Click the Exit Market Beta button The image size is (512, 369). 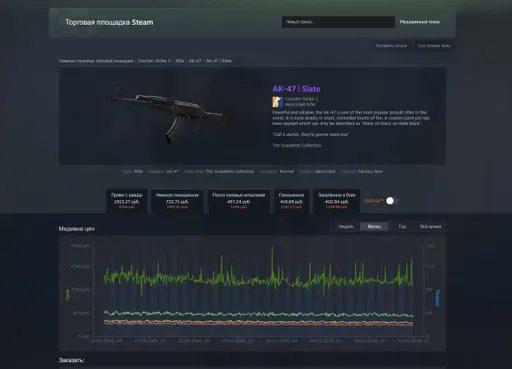click(434, 46)
